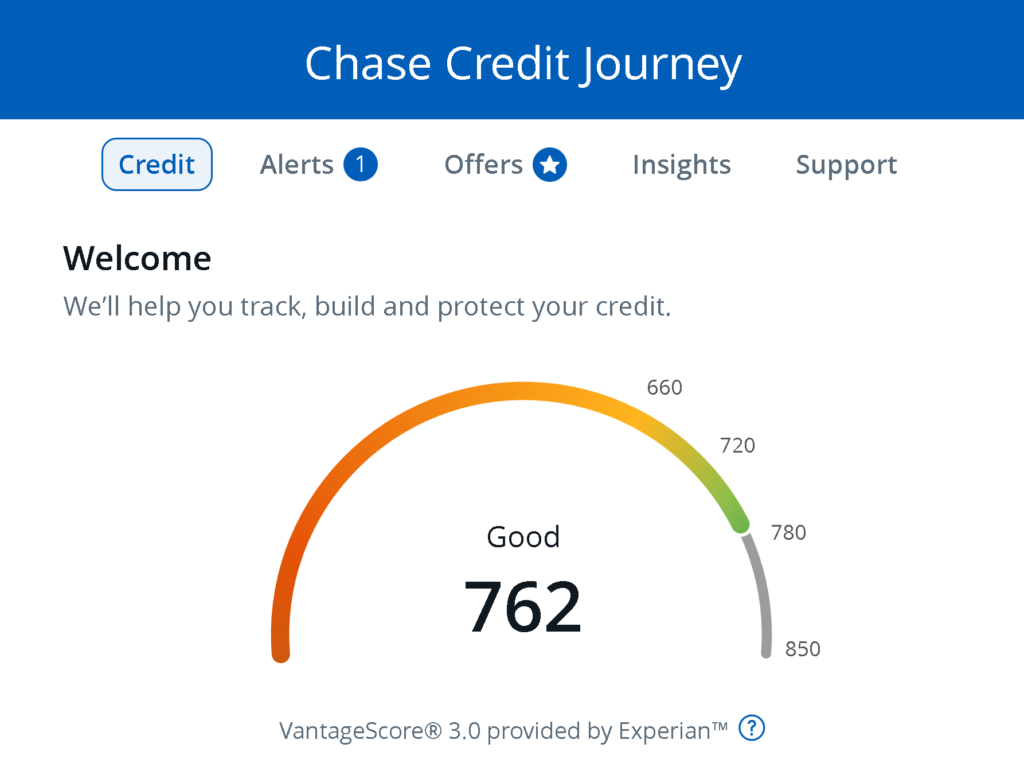Click the track, build and protect subtitle
Image resolution: width=1024 pixels, height=775 pixels.
[x=367, y=306]
